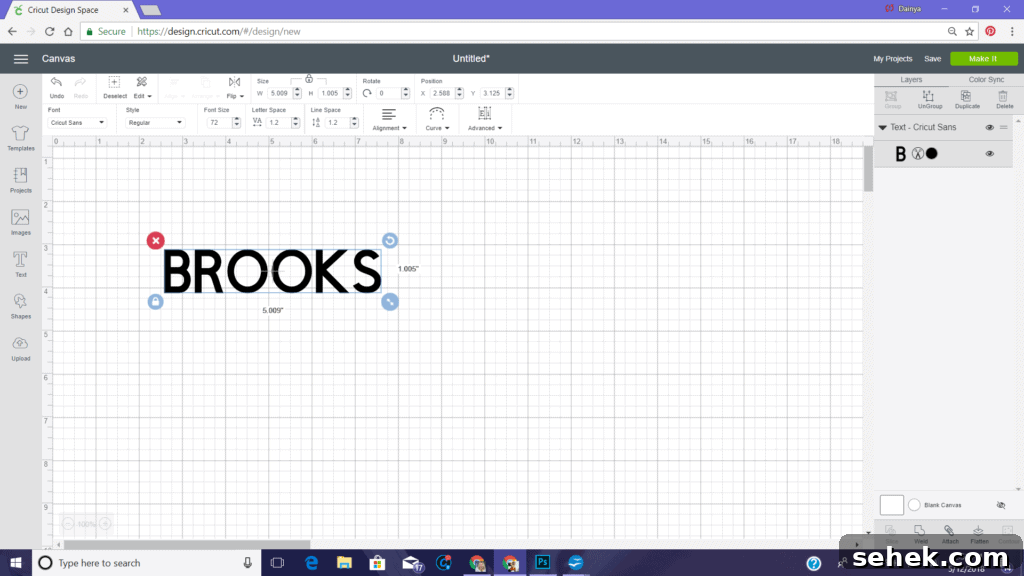Click the black color swatch on B layer
This screenshot has width=1024, height=576.
(932, 153)
